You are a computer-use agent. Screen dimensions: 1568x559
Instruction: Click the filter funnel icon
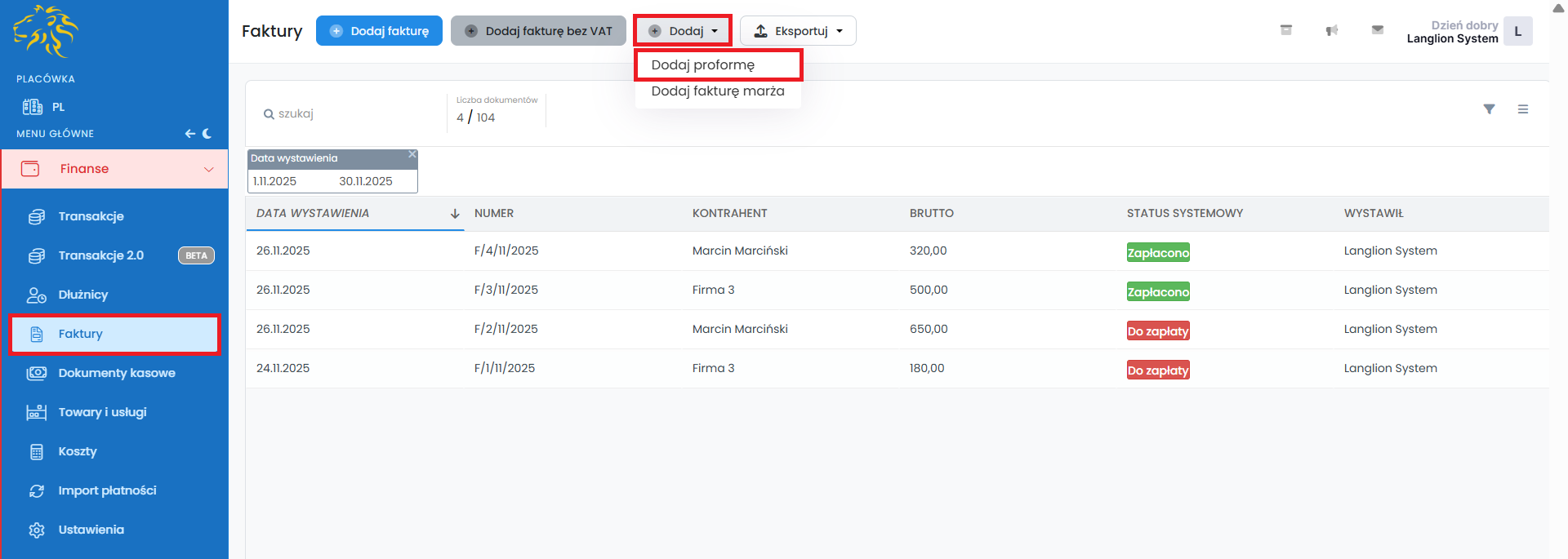1489,109
